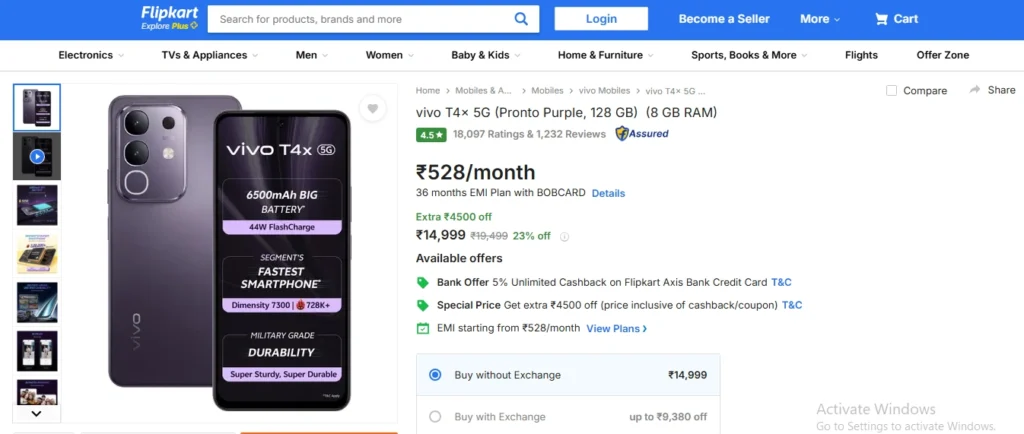Click price info icon near 23% off
Screen dimensions: 1024x434
(564, 237)
